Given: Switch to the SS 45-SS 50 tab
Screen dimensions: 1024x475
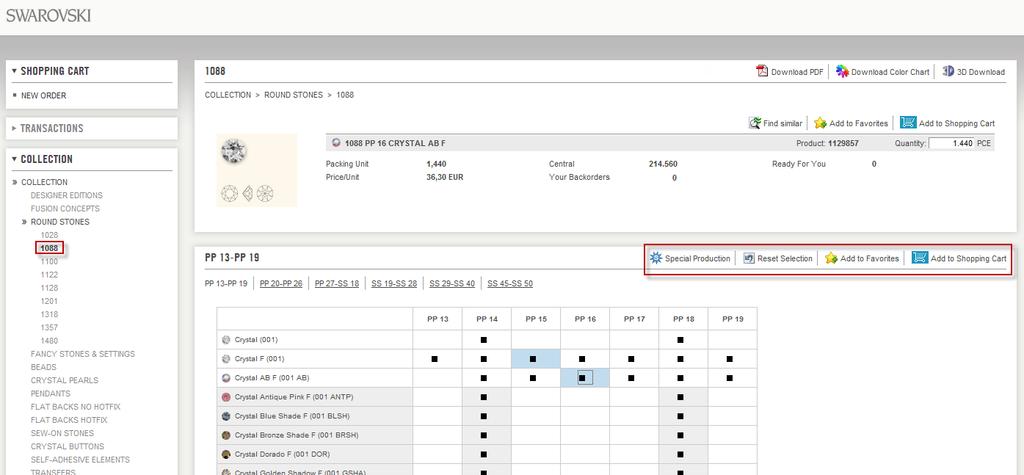Looking at the screenshot, I should pos(510,284).
